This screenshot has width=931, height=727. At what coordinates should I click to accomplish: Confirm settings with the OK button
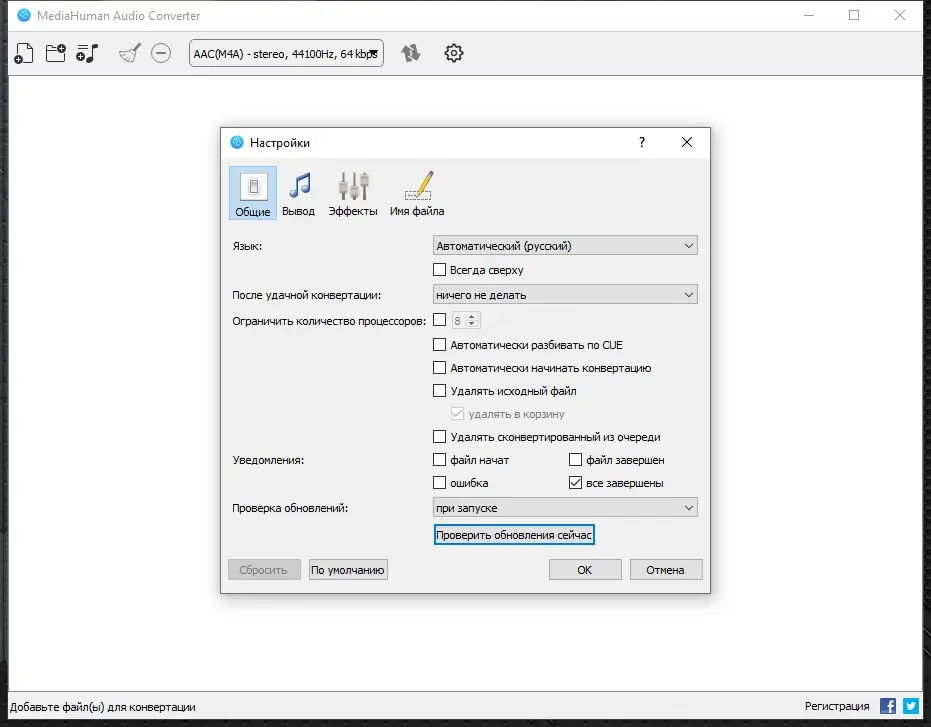click(x=585, y=570)
